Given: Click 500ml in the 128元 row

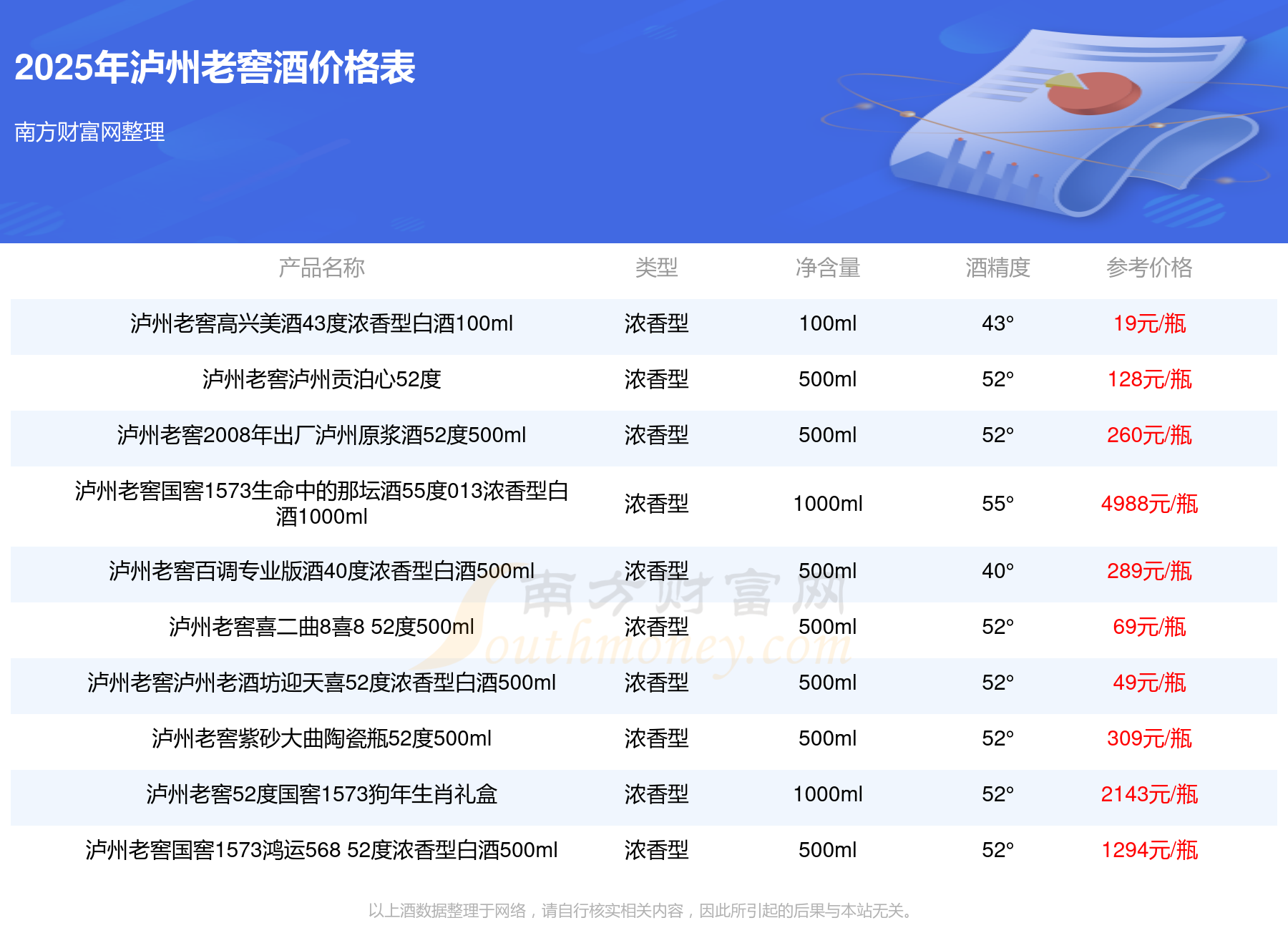Looking at the screenshot, I should (x=828, y=379).
